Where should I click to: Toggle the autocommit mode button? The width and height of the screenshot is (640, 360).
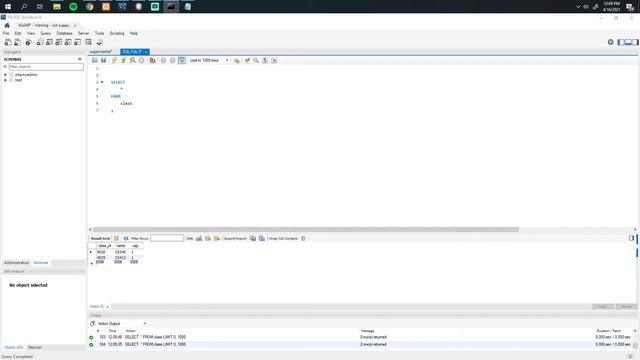pyautogui.click(x=182, y=60)
